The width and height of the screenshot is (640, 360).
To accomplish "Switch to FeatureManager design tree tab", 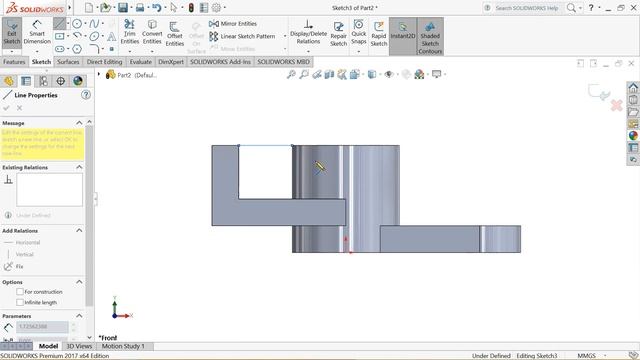I will click(9, 81).
